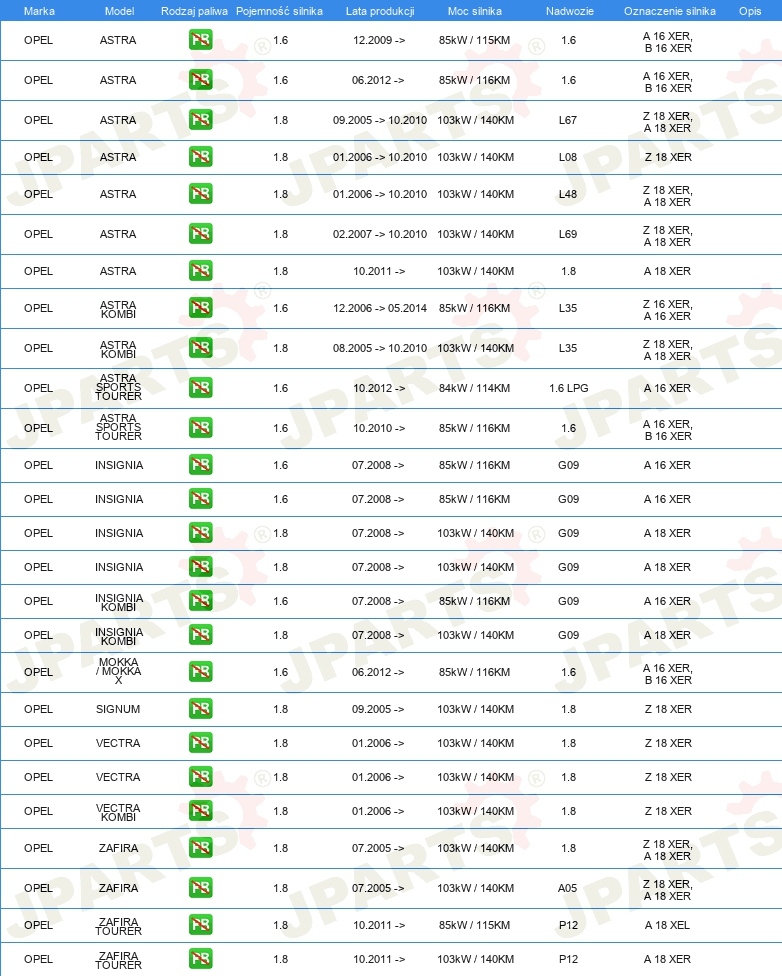Click 'Z 18 XER' in the Signum row
Screen dimensions: 782x976
point(668,709)
